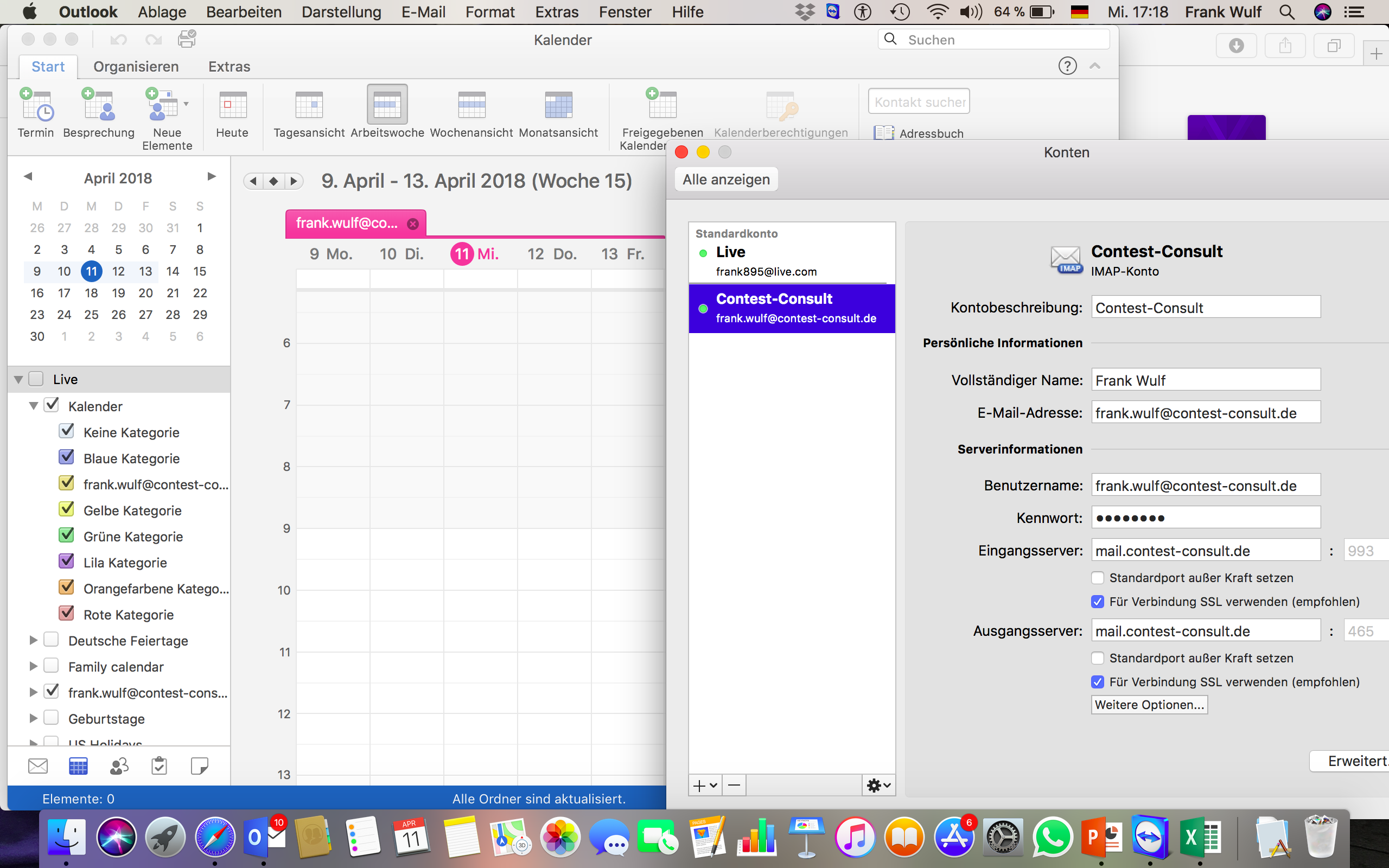Expand frank.wulf@contest-cons... calendar node
1389x868 pixels.
coord(33,692)
